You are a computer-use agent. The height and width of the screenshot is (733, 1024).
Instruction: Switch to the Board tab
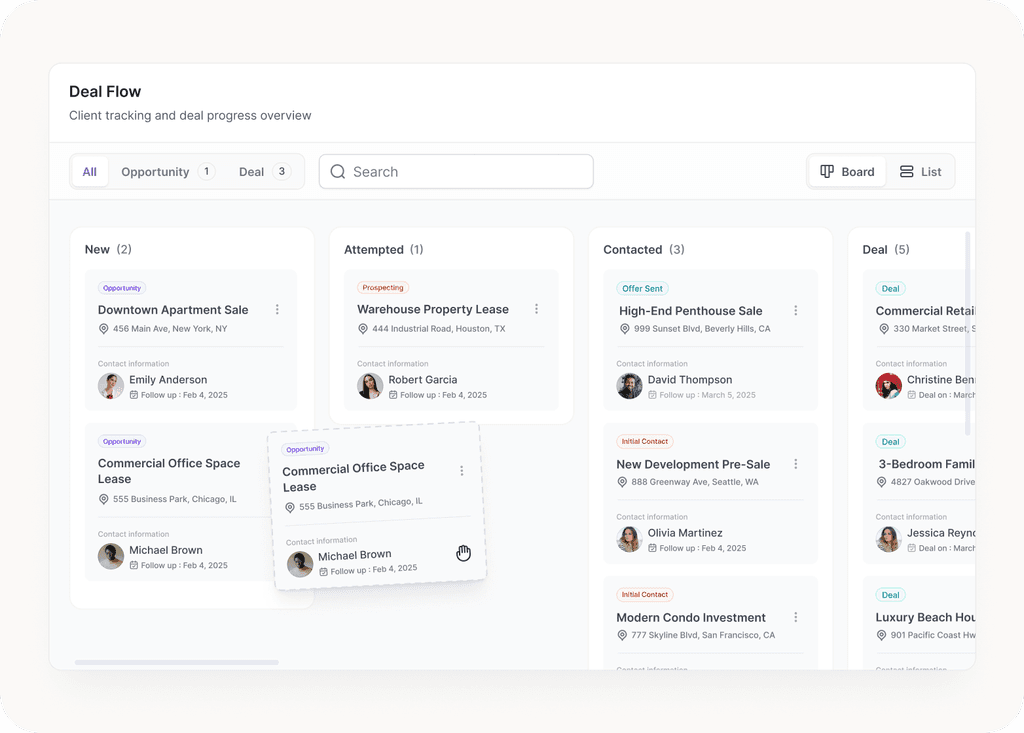(847, 171)
